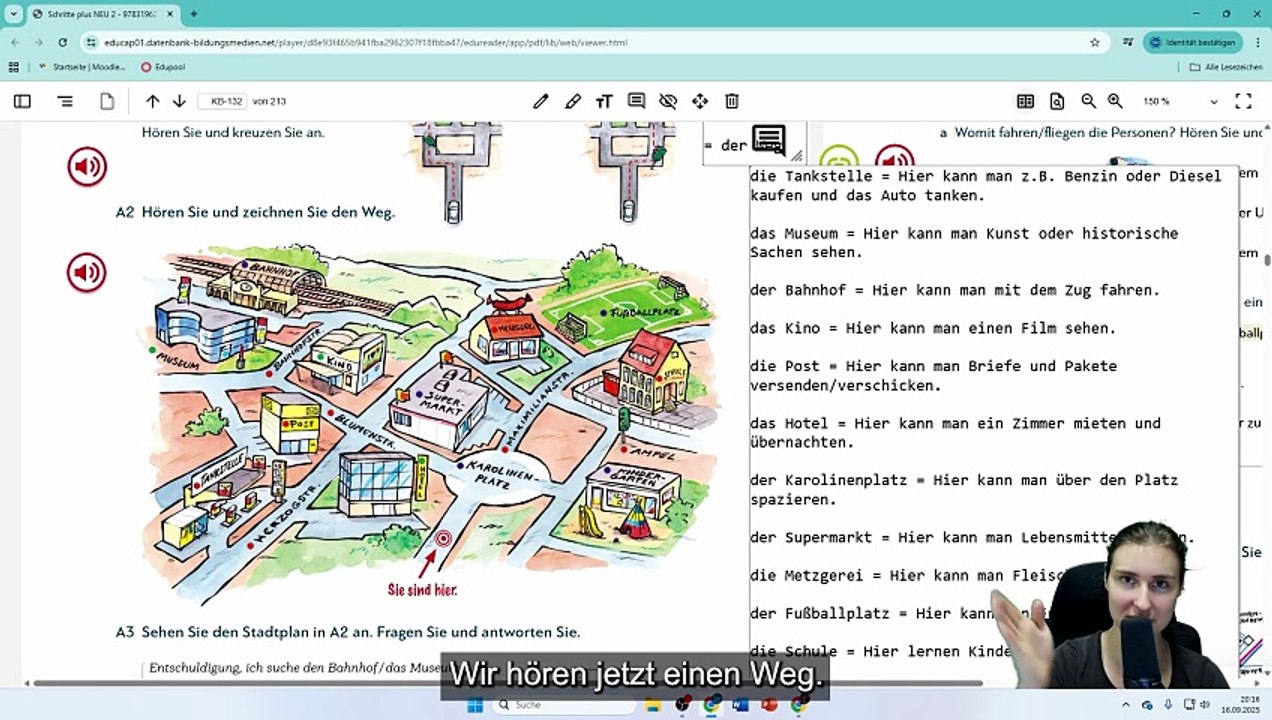The width and height of the screenshot is (1272, 720).
Task: Click the horizontal scrollbar at the bottom
Action: click(508, 684)
